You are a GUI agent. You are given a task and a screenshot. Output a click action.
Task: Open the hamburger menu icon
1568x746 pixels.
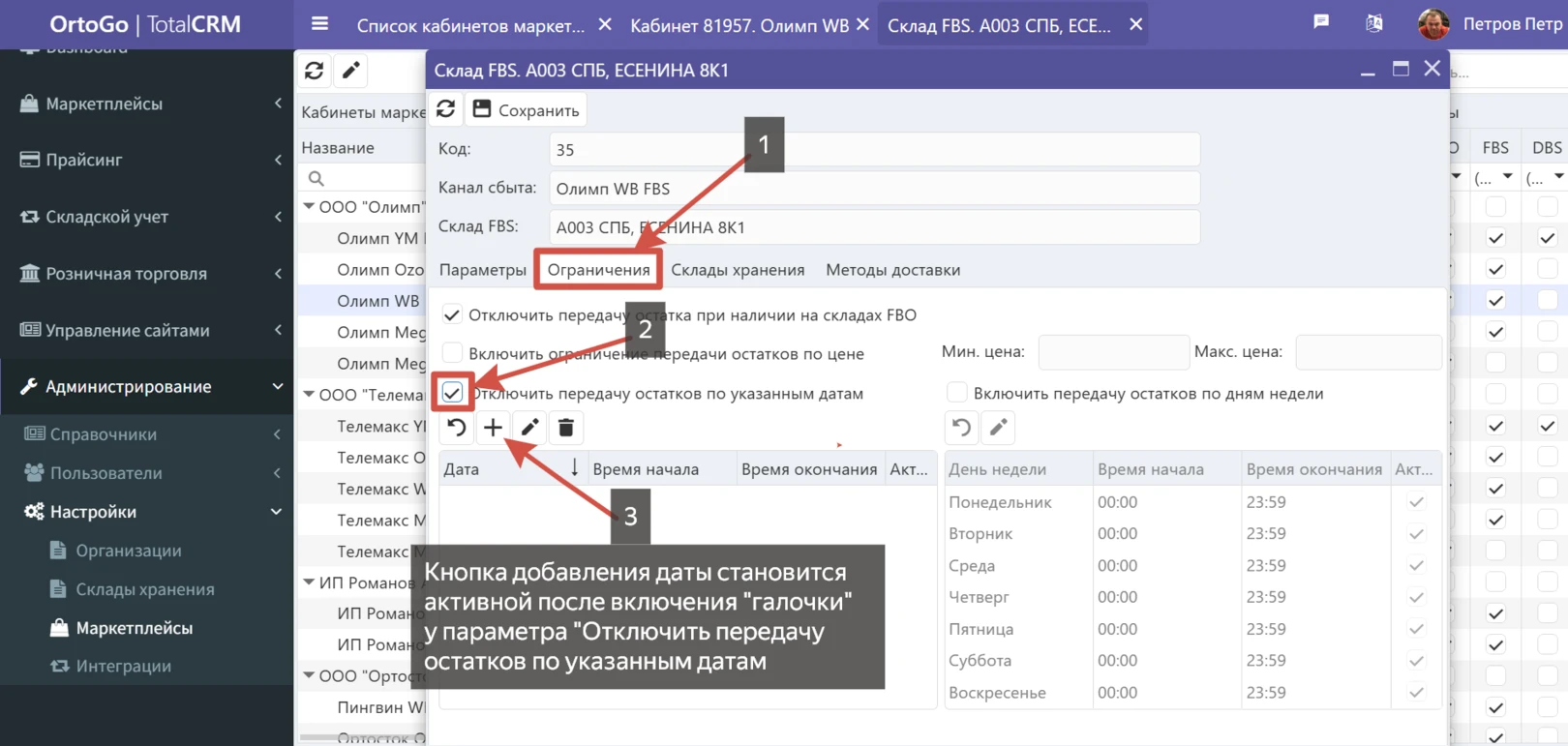pyautogui.click(x=319, y=24)
